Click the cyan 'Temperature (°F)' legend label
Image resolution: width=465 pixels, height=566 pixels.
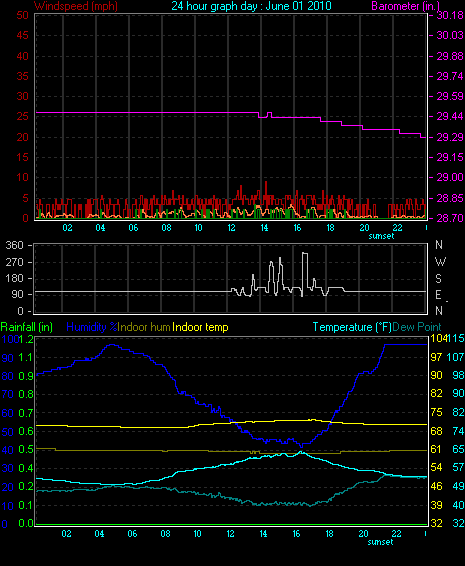[x=352, y=327]
